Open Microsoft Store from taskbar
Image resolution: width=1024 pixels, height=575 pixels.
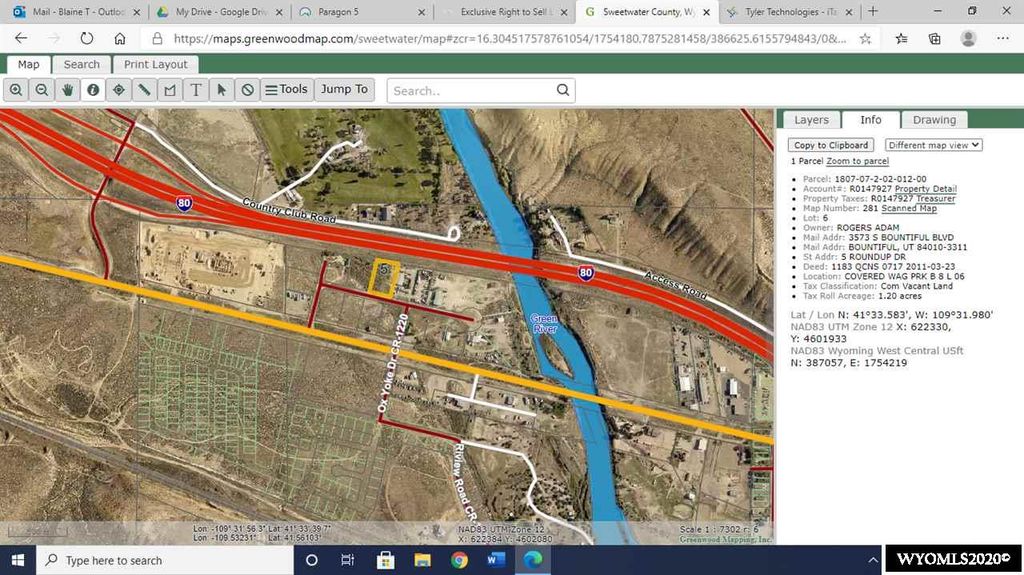click(x=385, y=560)
